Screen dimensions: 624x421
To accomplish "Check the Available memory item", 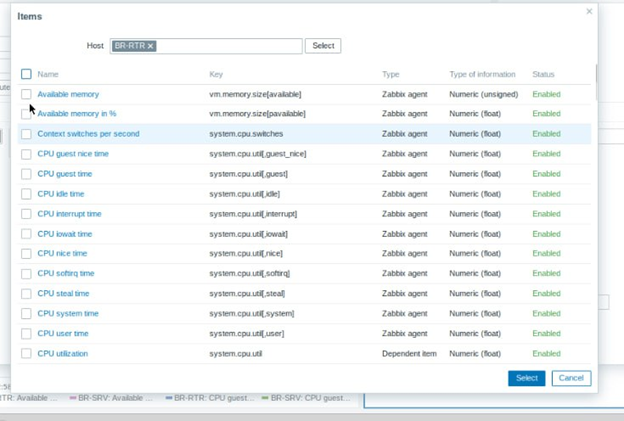I will [27, 94].
